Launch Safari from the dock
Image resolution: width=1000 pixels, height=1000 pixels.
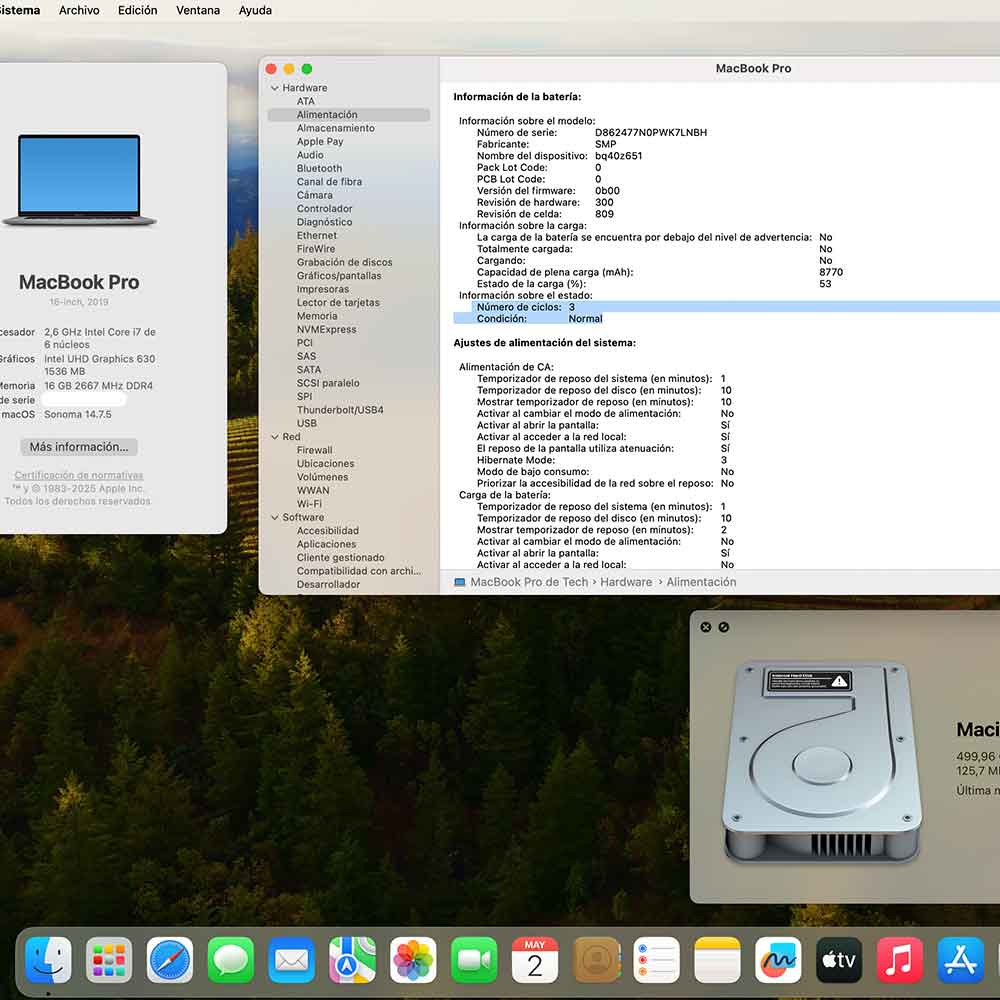tap(170, 960)
